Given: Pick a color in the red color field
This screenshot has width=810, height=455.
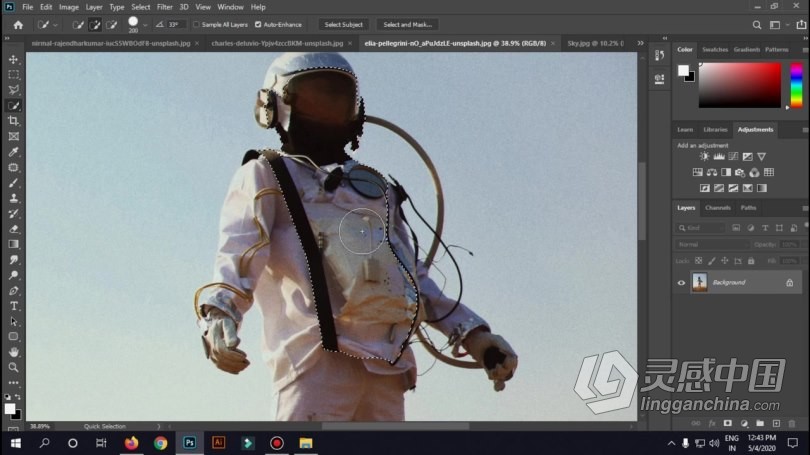Looking at the screenshot, I should pyautogui.click(x=740, y=85).
